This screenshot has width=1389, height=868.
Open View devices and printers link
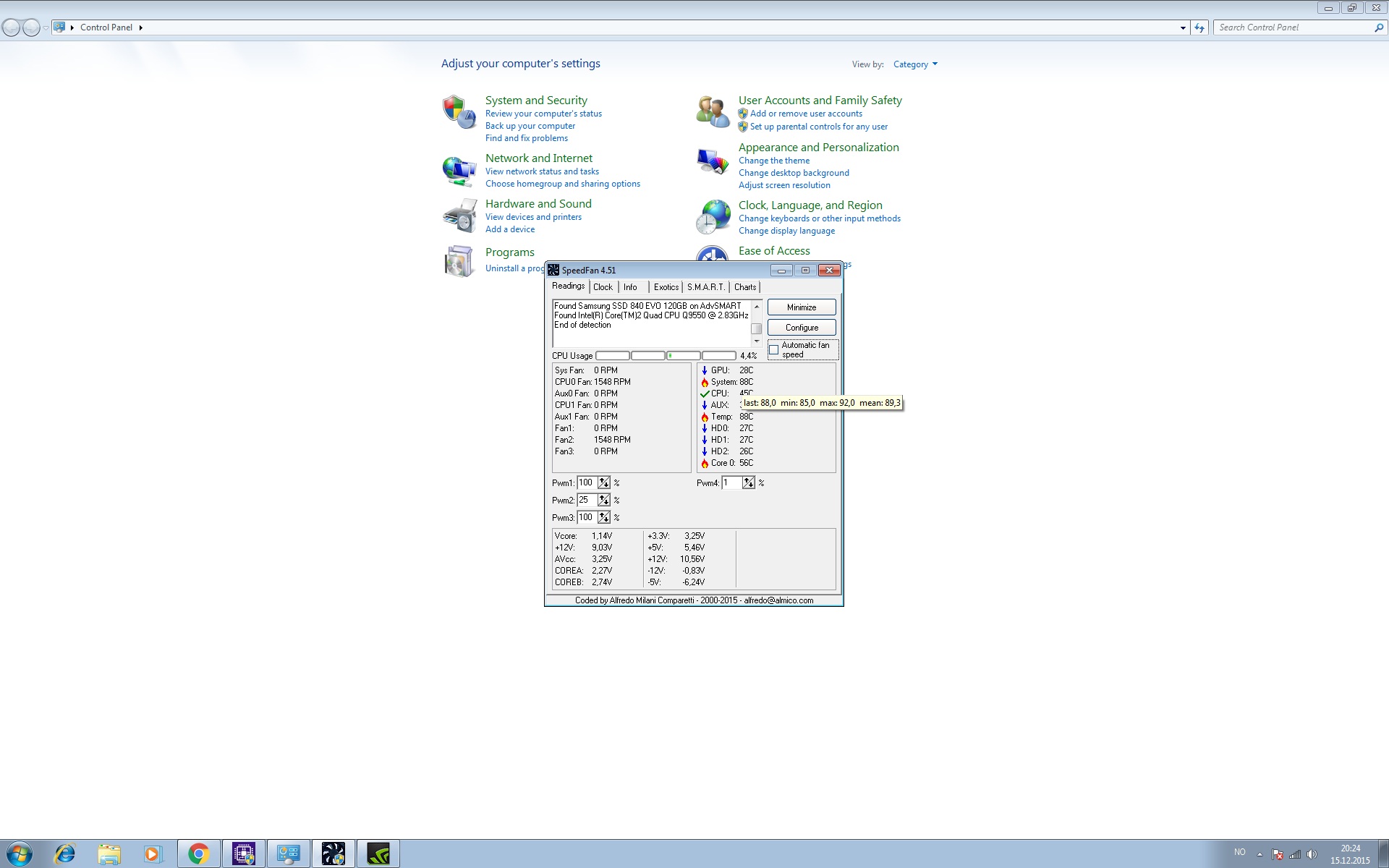coord(533,217)
